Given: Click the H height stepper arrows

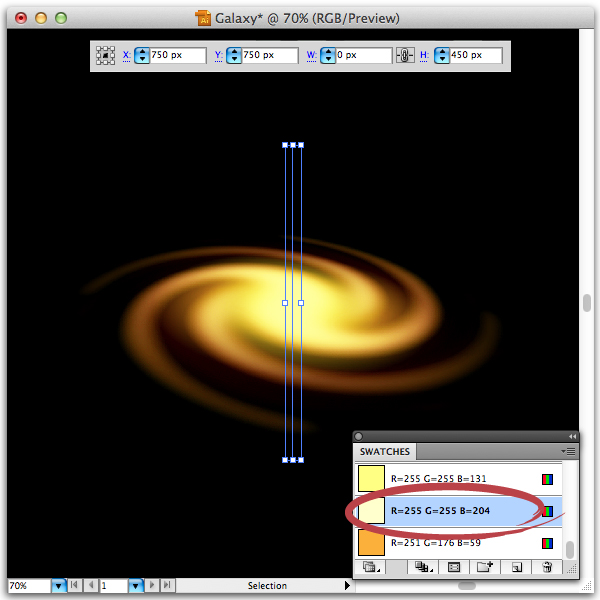Looking at the screenshot, I should pyautogui.click(x=442, y=55).
